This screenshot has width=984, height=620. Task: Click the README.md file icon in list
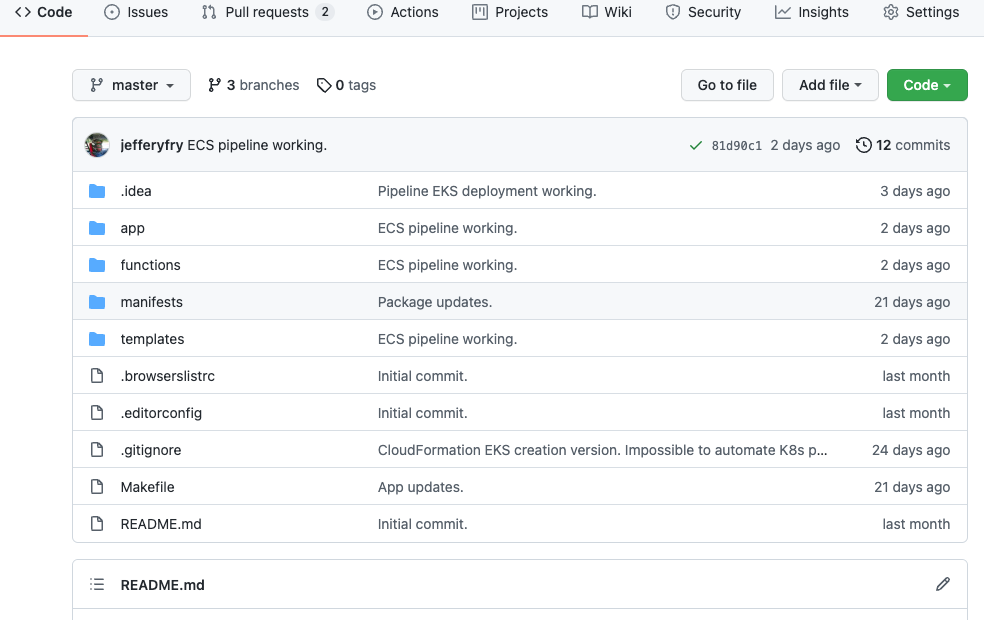[97, 524]
